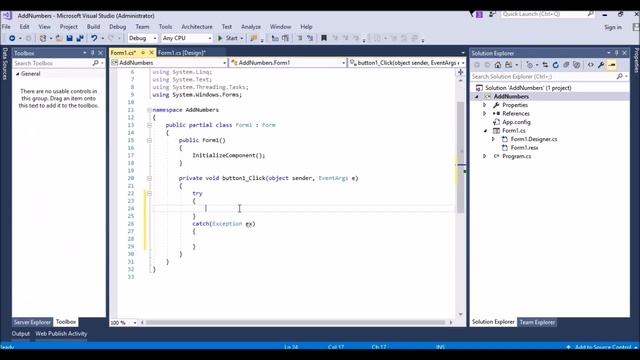Open the button1_Click member dropdown
The height and width of the screenshot is (360, 640).
tap(407, 63)
